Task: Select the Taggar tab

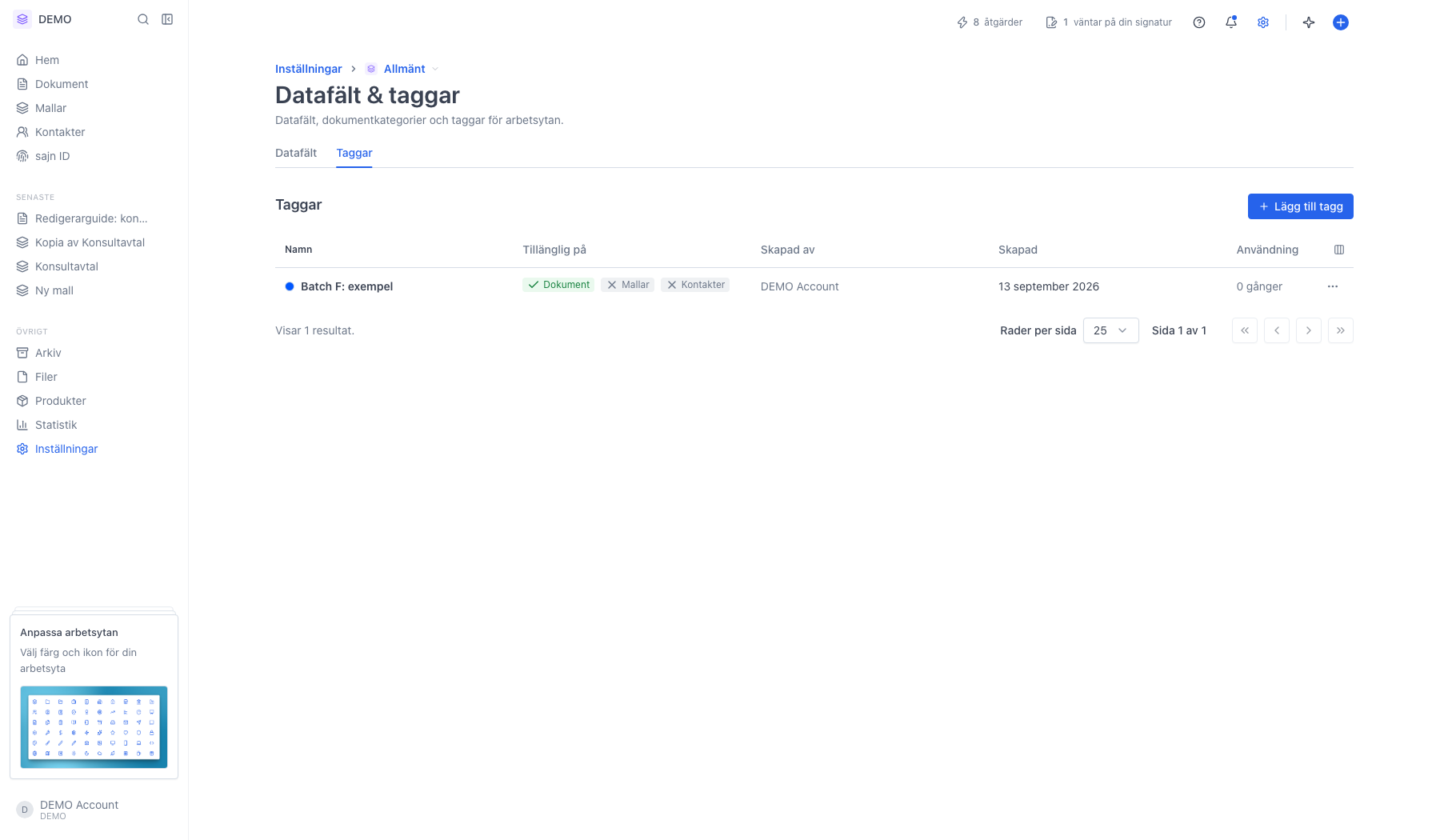Action: point(354,153)
